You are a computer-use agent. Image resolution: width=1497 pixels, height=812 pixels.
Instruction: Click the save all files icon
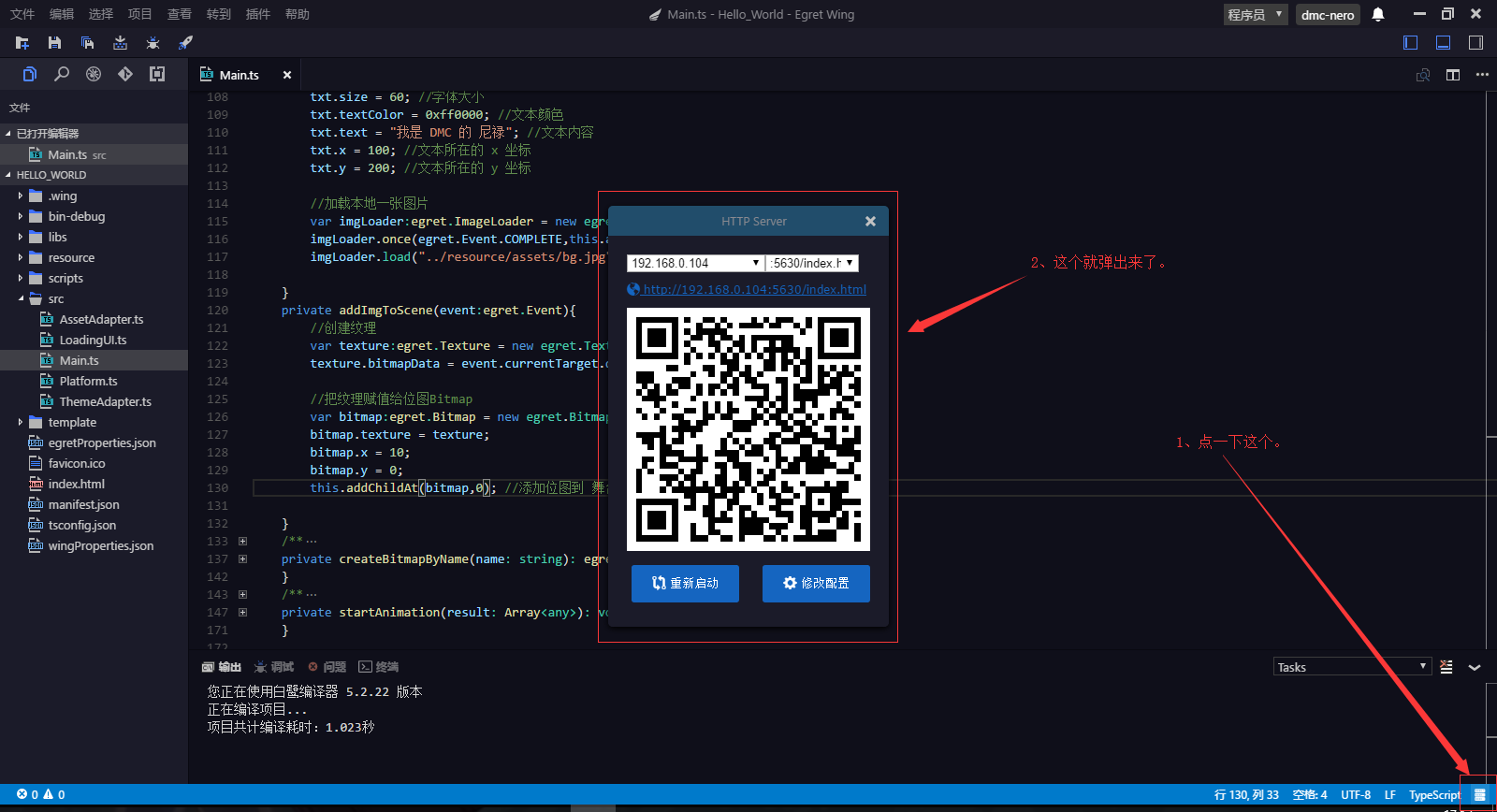click(x=87, y=43)
